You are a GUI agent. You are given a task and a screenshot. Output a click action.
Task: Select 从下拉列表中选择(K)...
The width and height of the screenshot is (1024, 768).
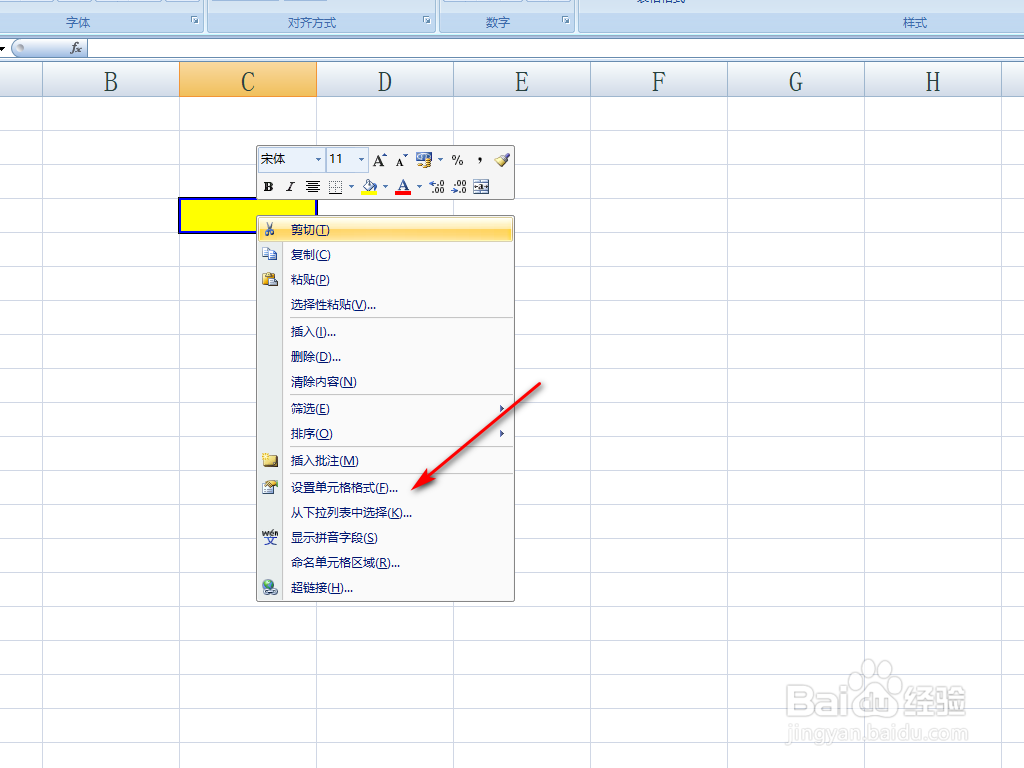click(x=385, y=513)
